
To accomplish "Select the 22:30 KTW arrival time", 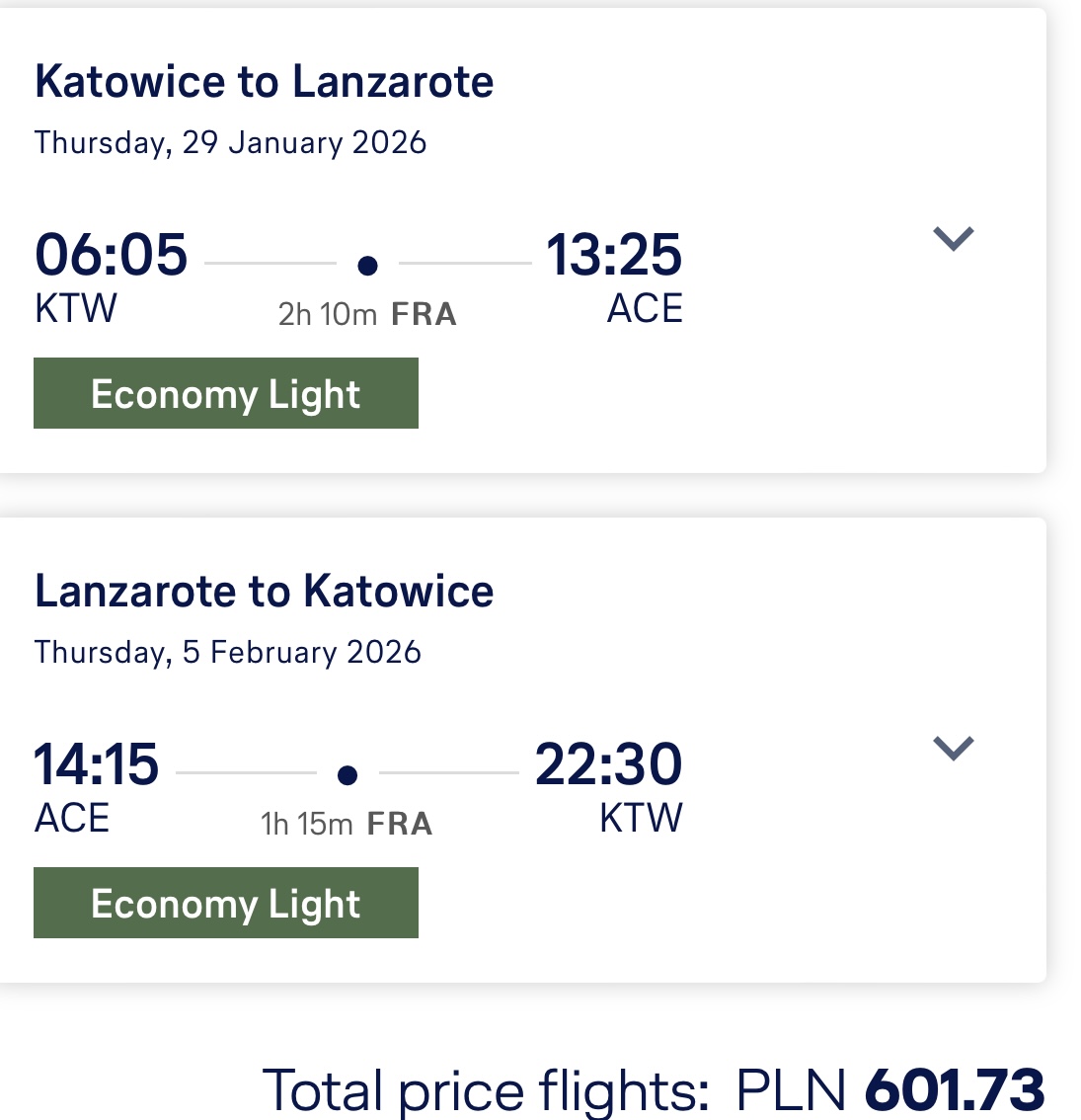I will click(x=608, y=763).
